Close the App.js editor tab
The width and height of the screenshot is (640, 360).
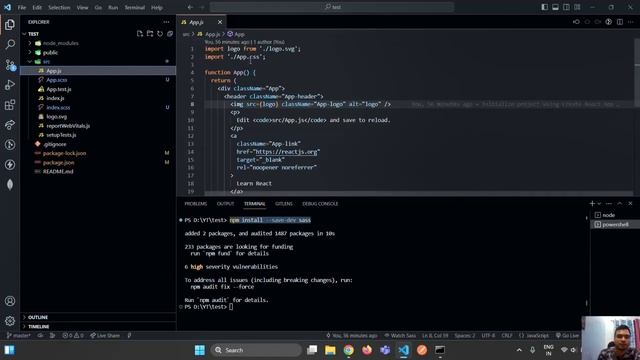click(x=220, y=22)
